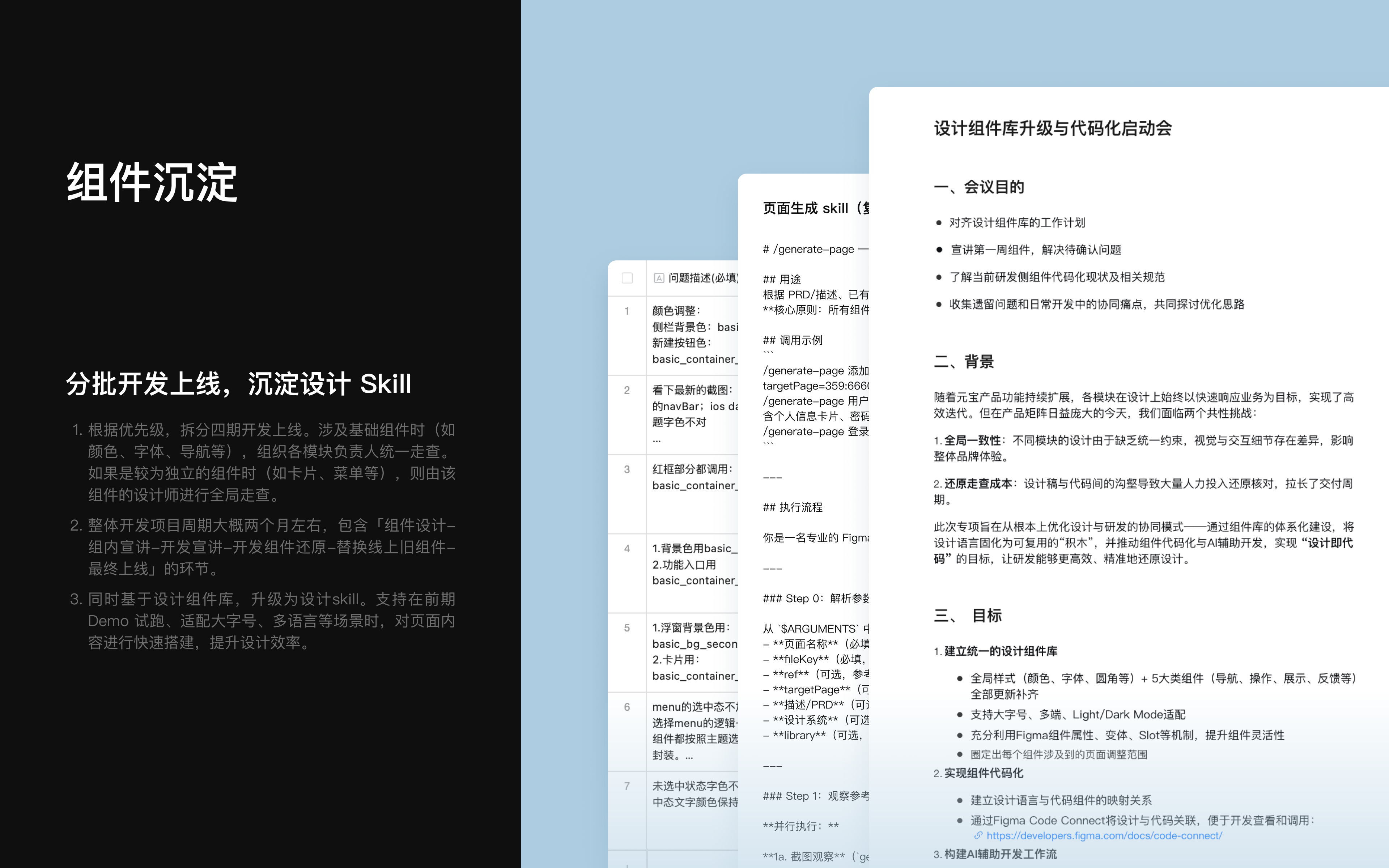Click the cell starting with 1.浮窗背景色用：

click(692, 653)
